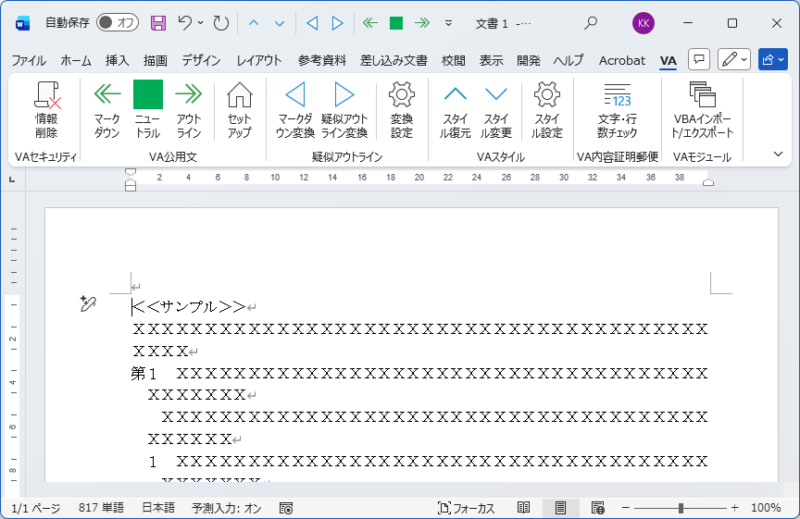800x519 pixels.
Task: Switch to print layout view in status bar
Action: [x=561, y=508]
